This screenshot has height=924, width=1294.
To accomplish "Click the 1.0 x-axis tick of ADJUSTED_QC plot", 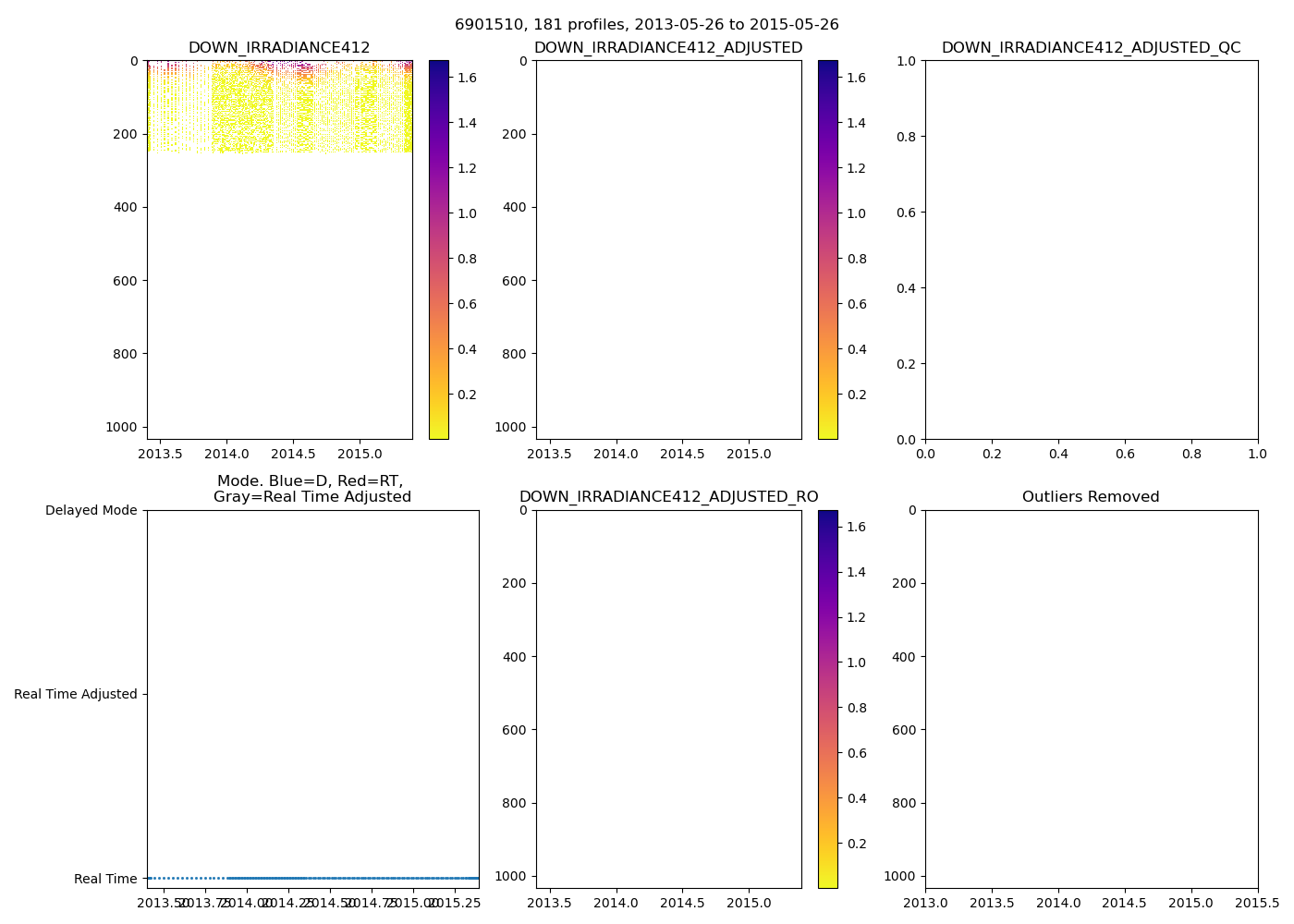I will point(1258,453).
